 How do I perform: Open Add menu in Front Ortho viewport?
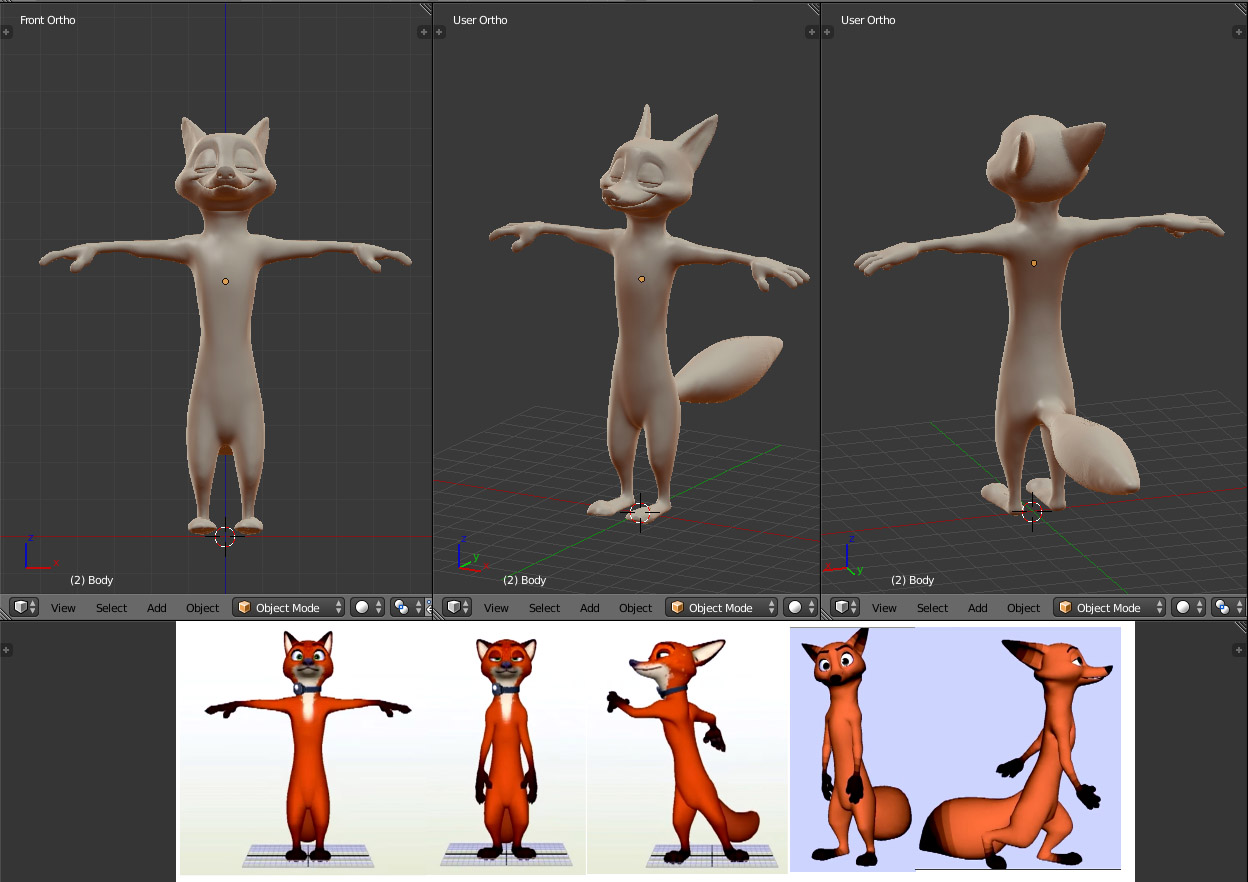pos(157,608)
